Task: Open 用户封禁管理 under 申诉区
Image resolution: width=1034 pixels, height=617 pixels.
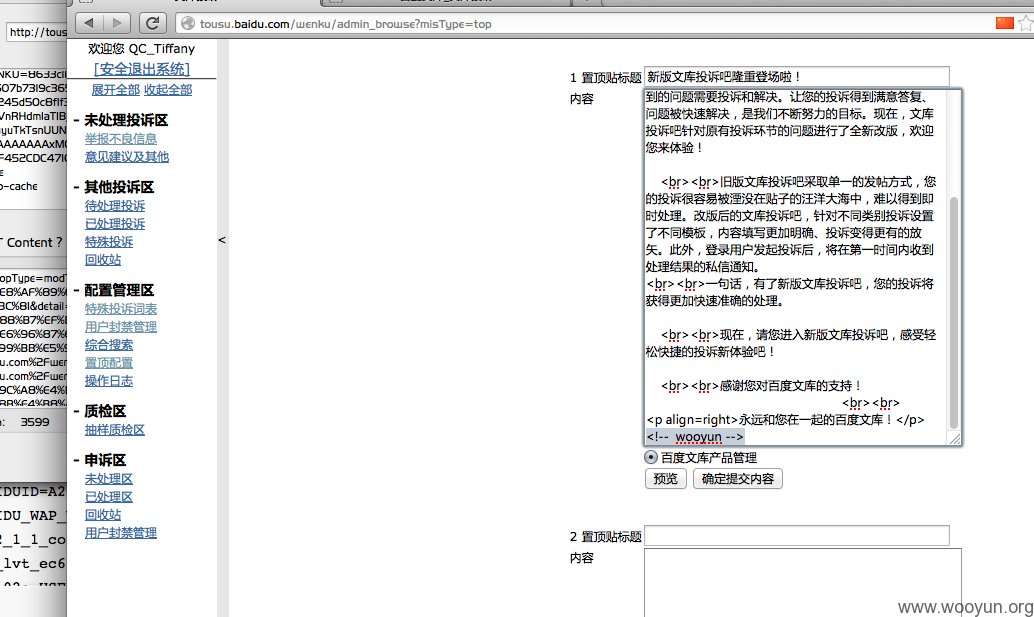Action: (121, 533)
